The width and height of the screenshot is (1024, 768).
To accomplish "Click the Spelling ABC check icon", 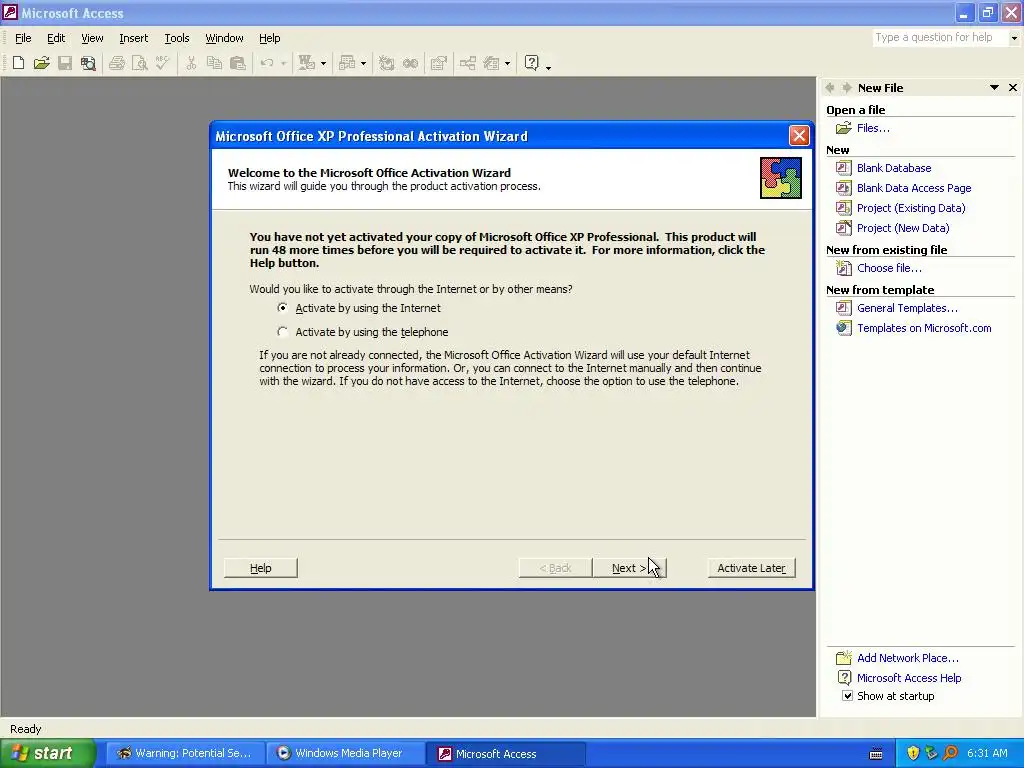I will tap(163, 63).
